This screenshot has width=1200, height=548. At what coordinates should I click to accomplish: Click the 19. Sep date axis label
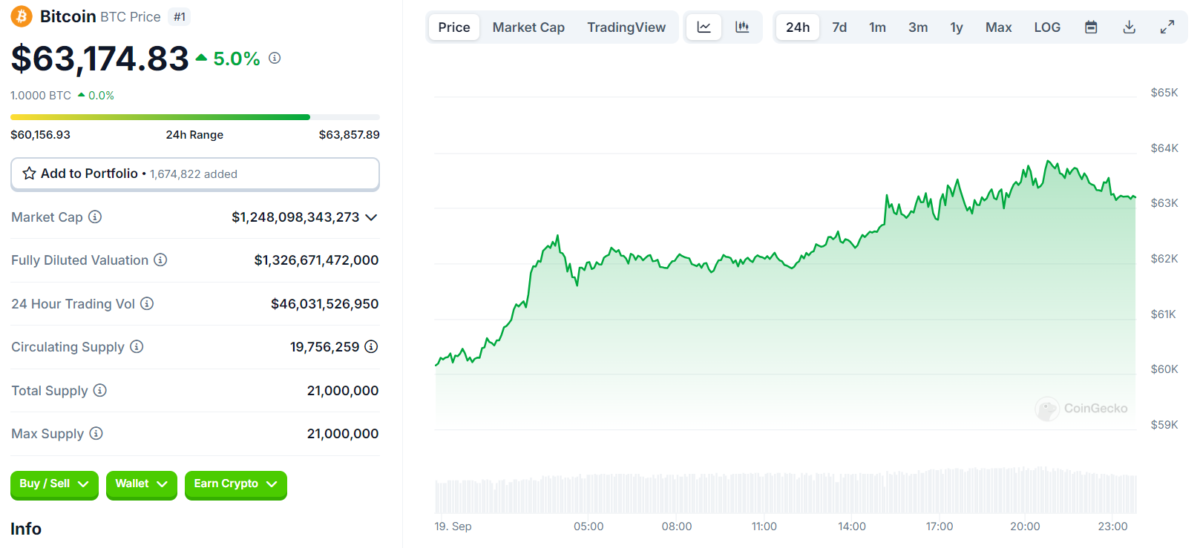[454, 526]
